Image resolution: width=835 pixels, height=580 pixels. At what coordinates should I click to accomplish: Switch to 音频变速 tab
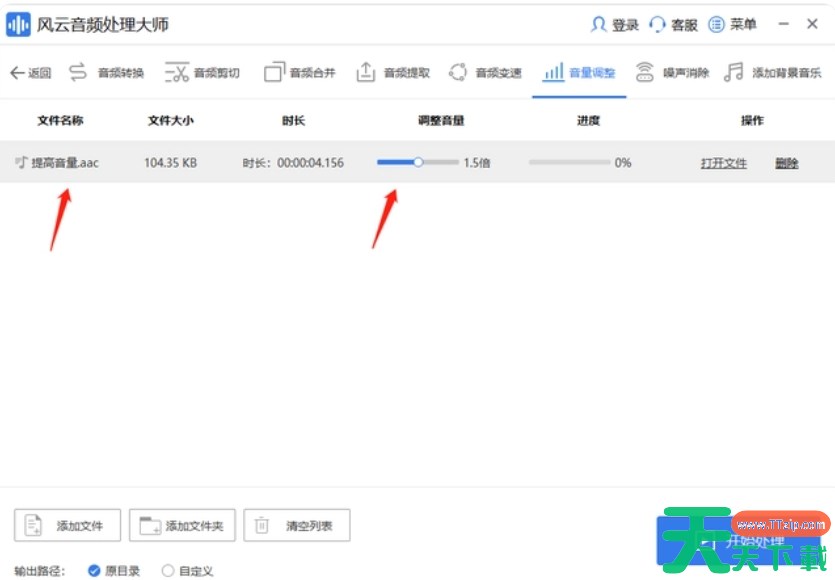(485, 72)
